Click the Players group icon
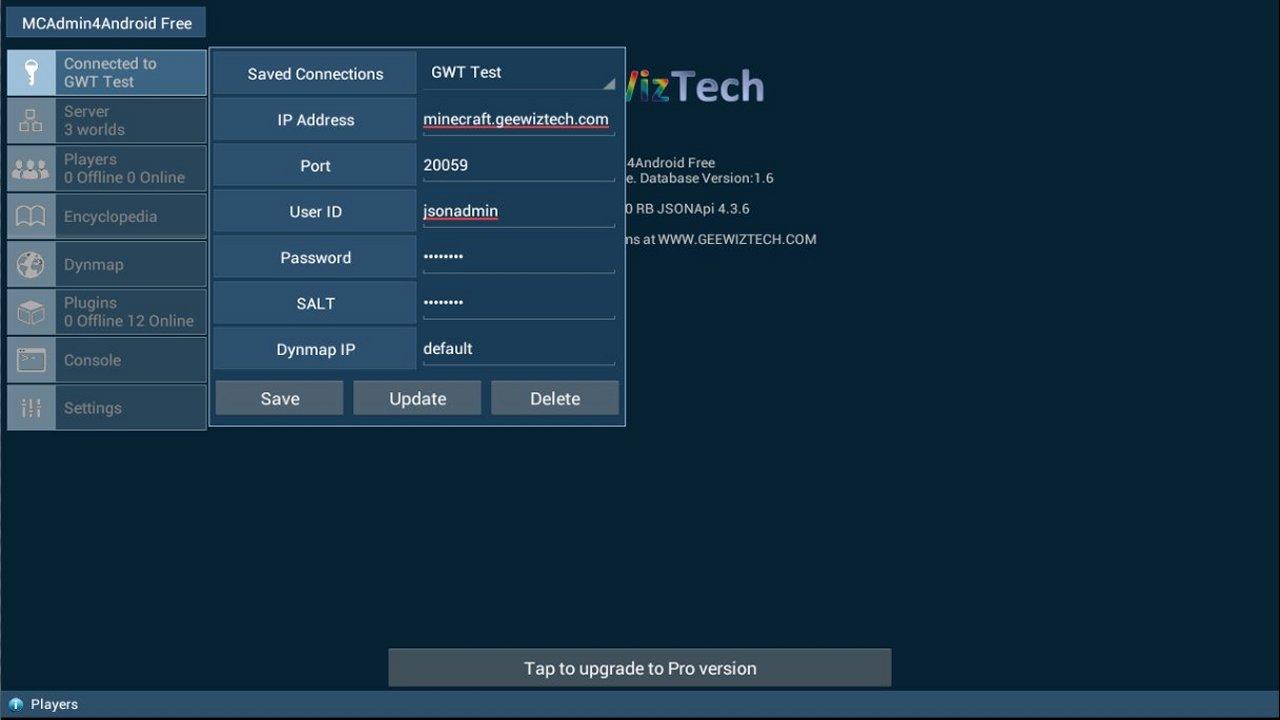Viewport: 1280px width, 720px height. pyautogui.click(x=31, y=169)
